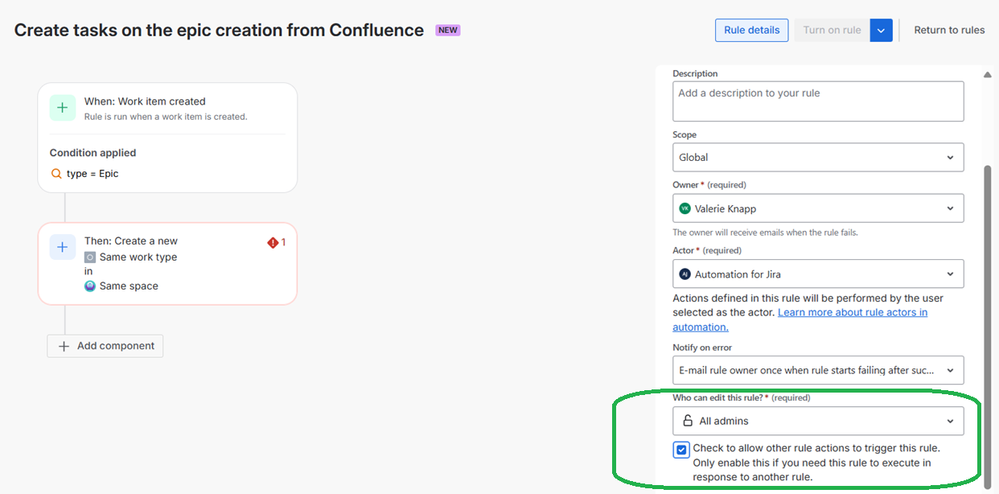Click the Same space avatar icon
The width and height of the screenshot is (999, 494).
[x=90, y=286]
